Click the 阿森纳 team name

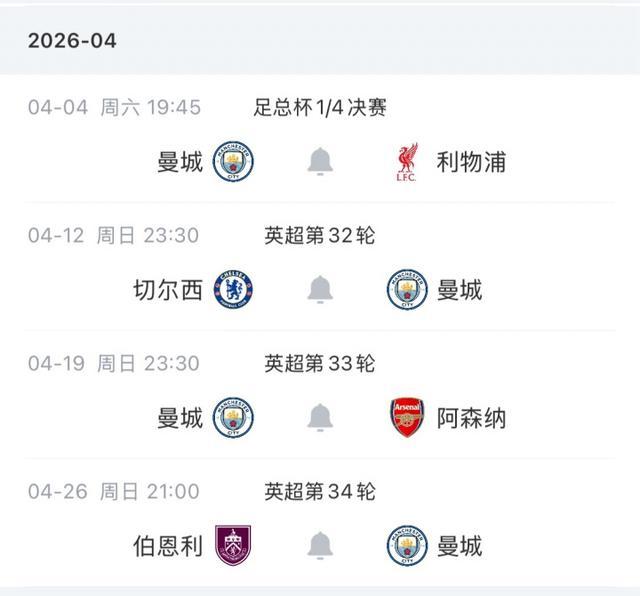coord(471,417)
